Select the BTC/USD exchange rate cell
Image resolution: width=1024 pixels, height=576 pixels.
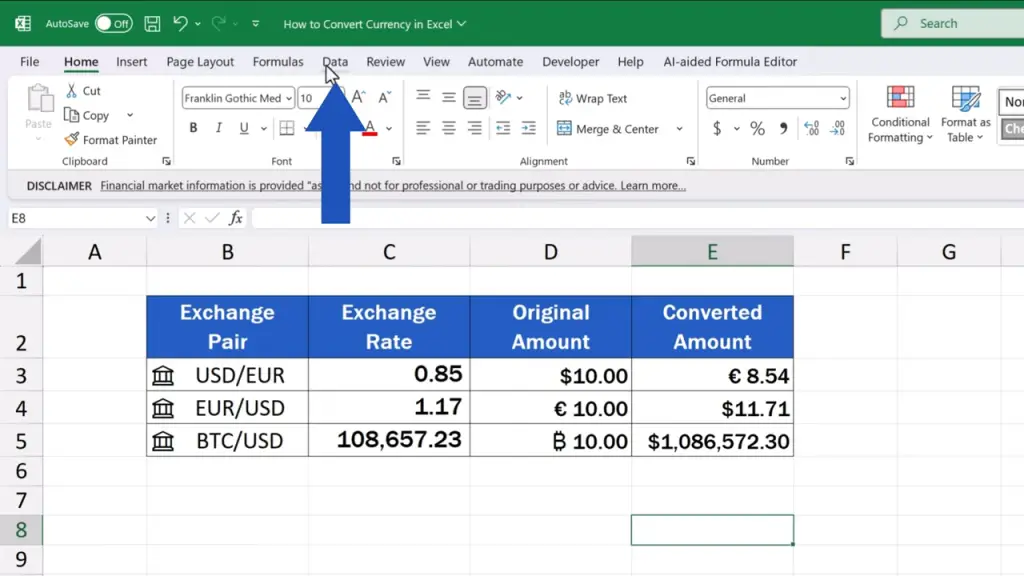pyautogui.click(x=389, y=441)
